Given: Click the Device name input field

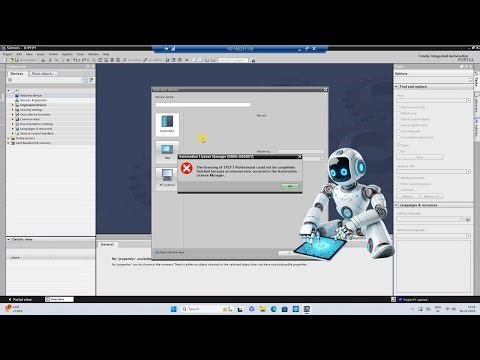Looking at the screenshot, I should [x=203, y=105].
